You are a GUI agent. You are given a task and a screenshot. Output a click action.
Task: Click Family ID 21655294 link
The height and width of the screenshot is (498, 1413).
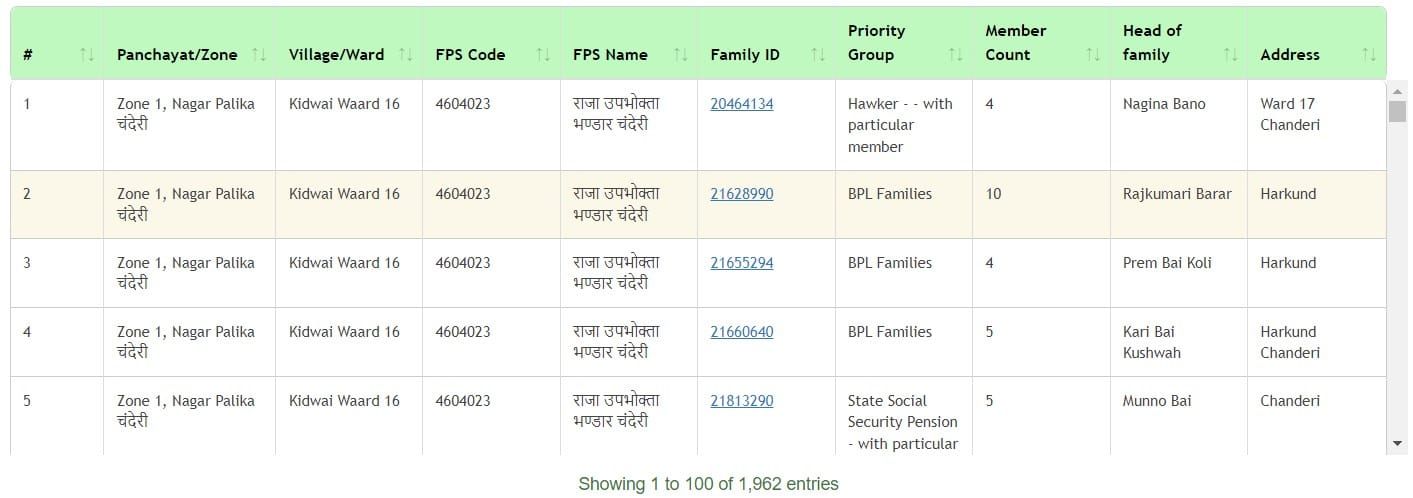point(741,263)
